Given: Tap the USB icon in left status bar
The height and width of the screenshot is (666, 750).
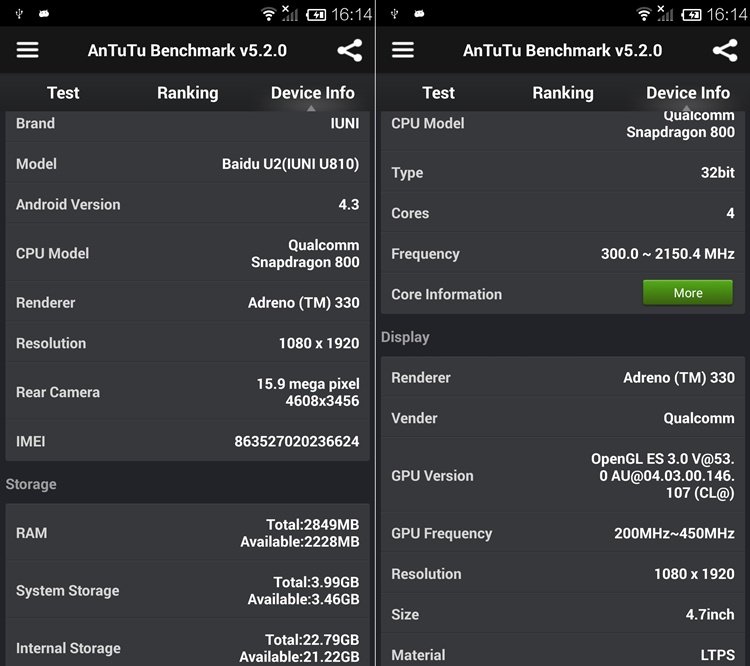Looking at the screenshot, I should 19,14.
